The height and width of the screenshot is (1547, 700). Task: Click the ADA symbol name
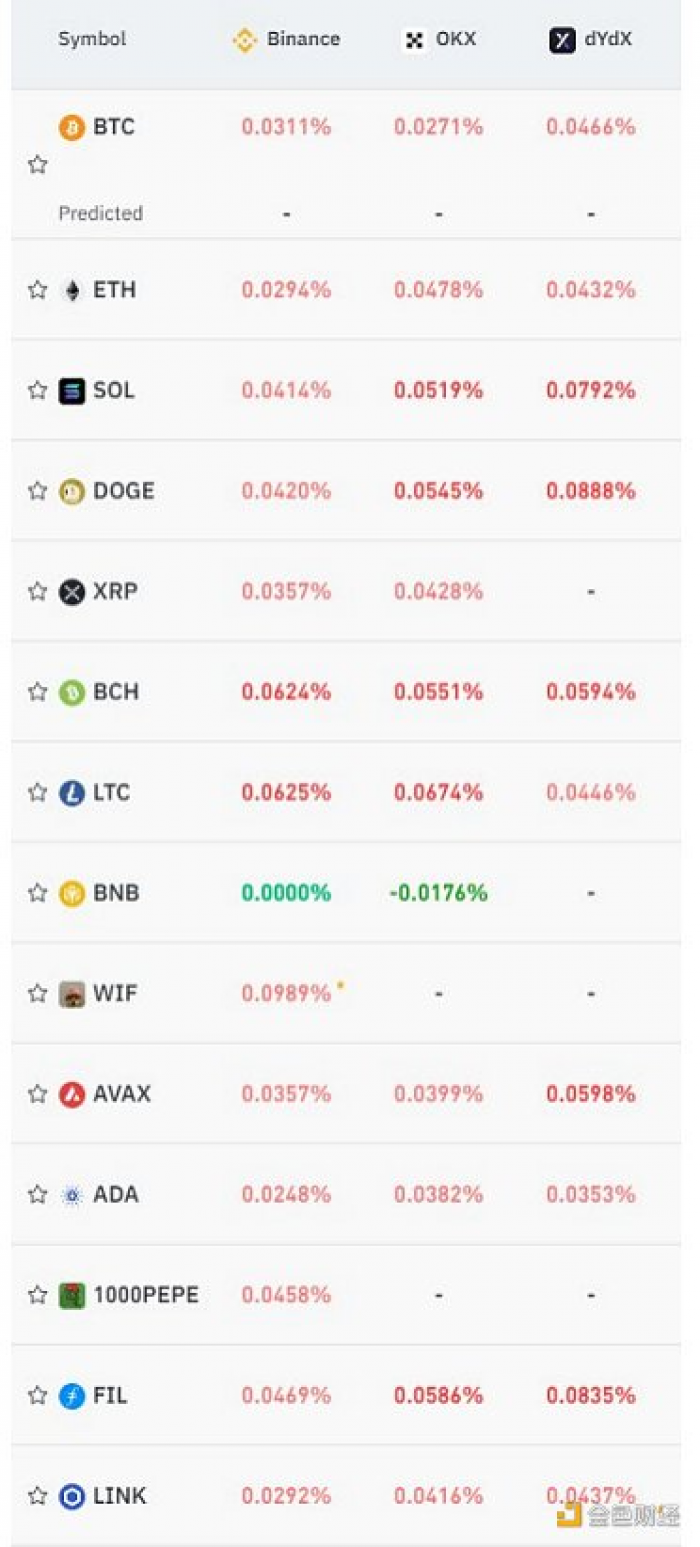point(116,1194)
